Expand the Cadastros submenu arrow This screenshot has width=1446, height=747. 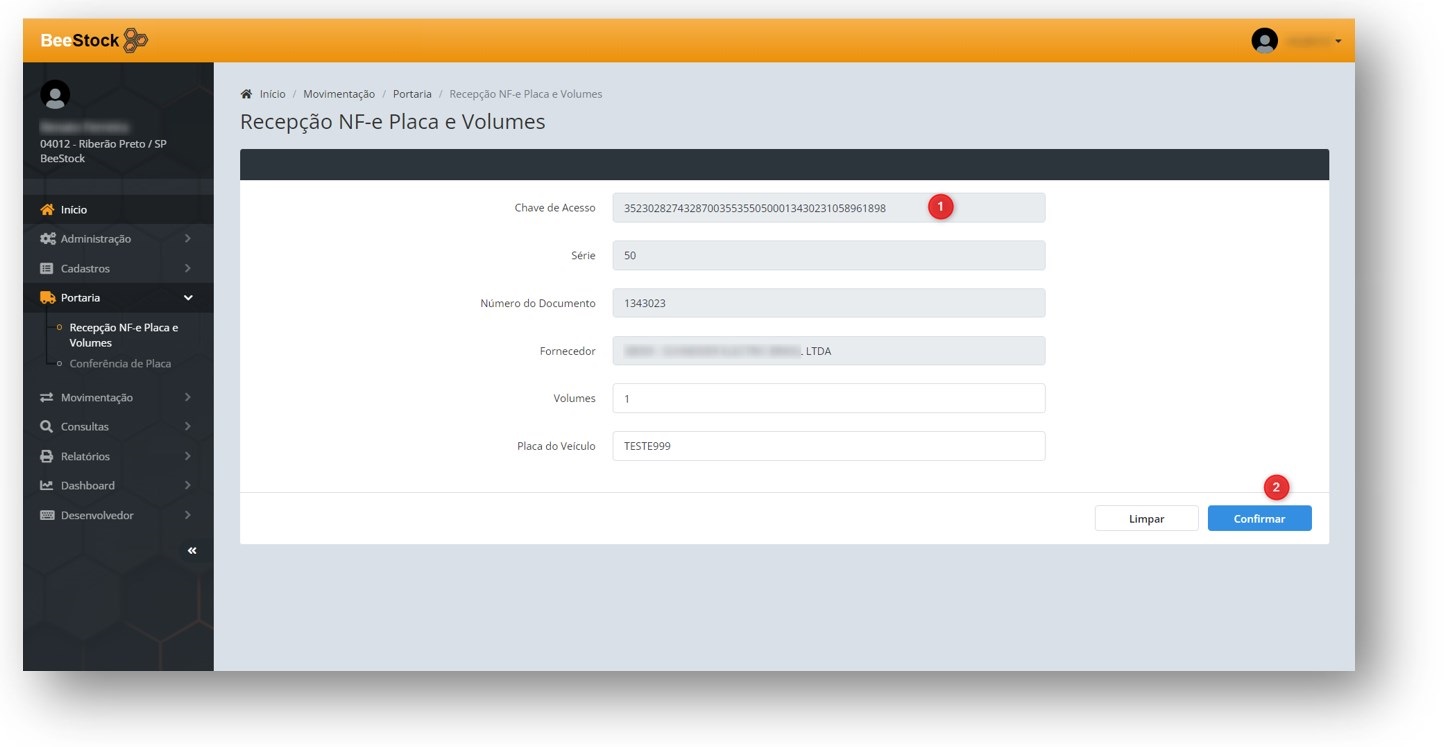click(x=188, y=269)
